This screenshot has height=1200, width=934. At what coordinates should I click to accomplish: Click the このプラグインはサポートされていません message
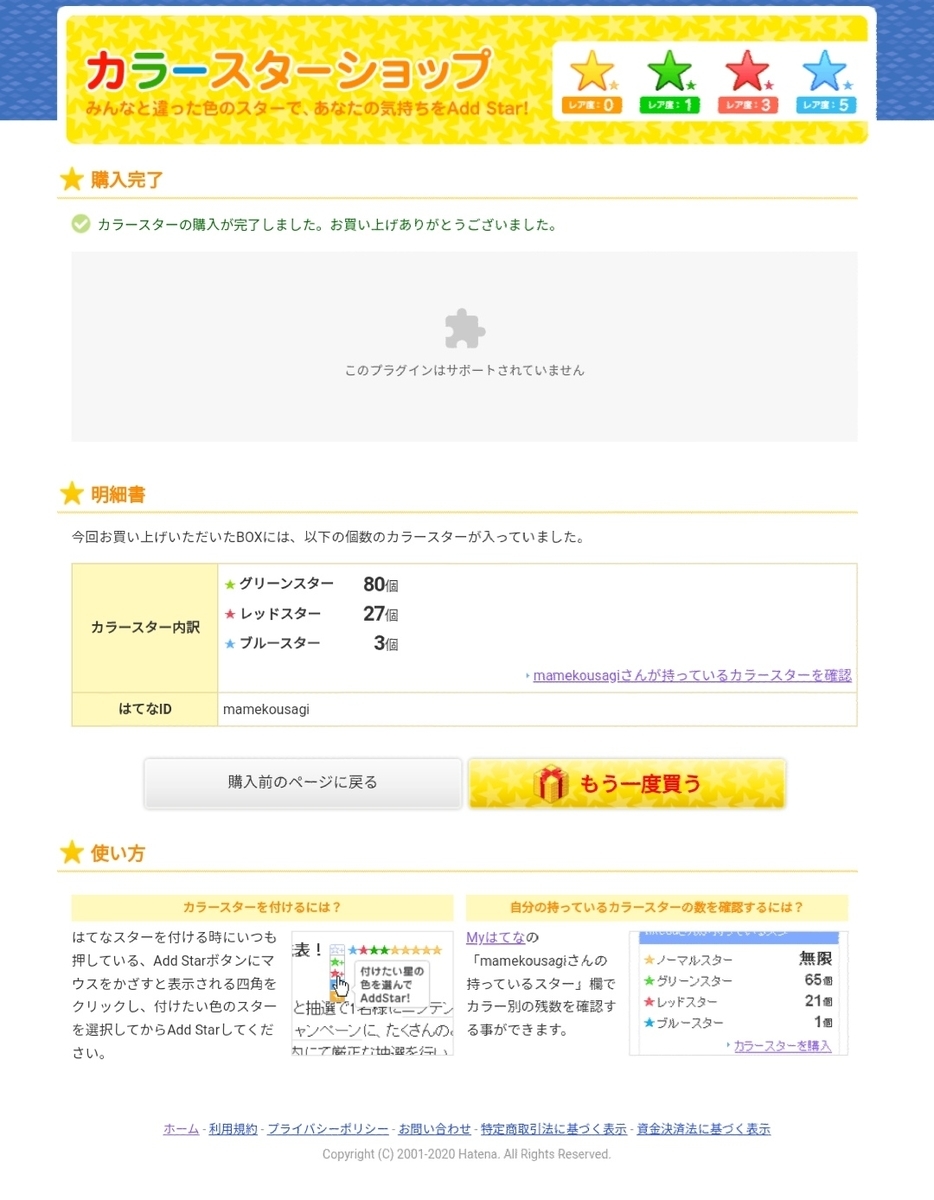point(464,370)
